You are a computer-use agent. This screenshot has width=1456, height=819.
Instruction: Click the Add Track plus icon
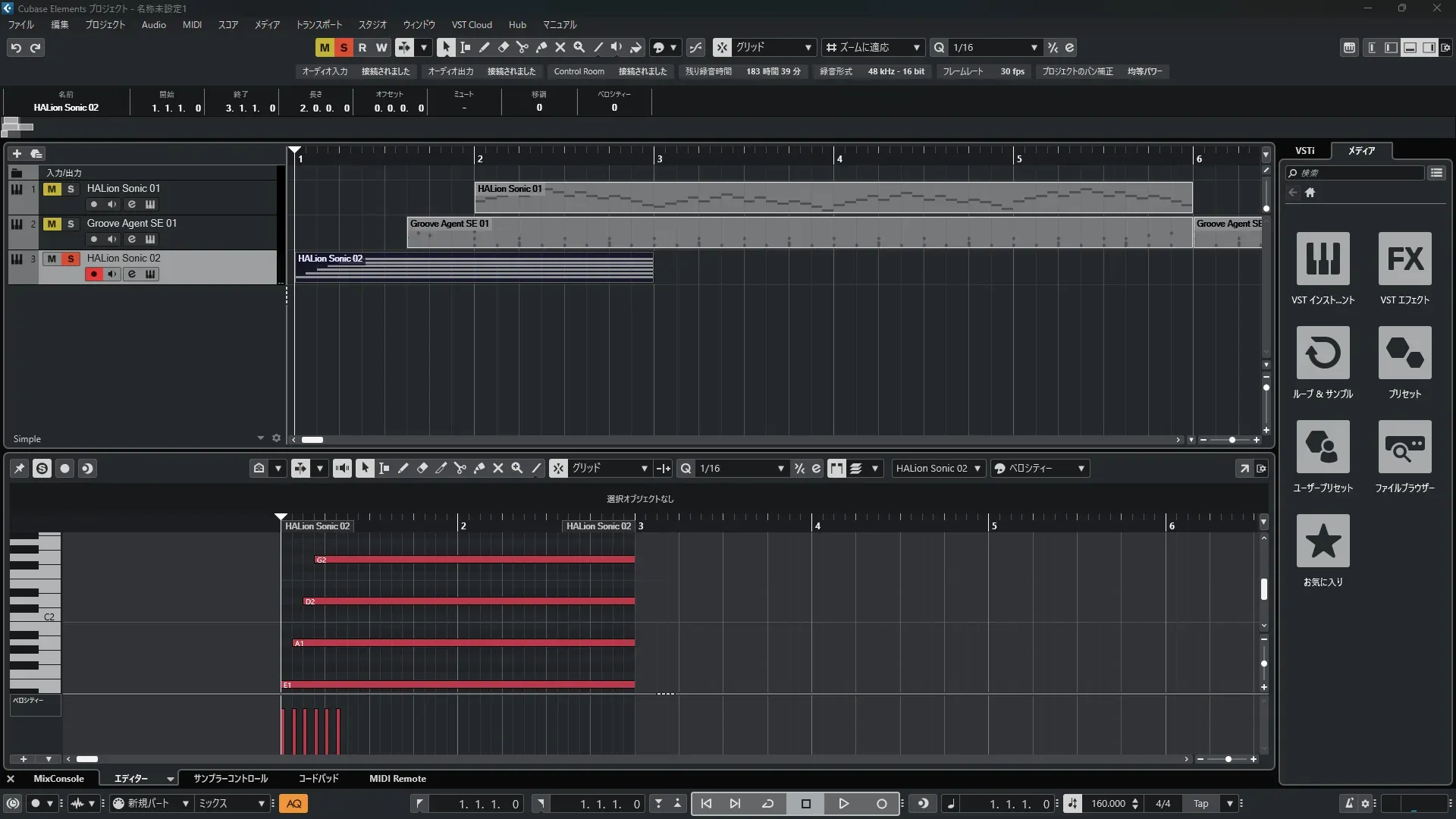(17, 153)
